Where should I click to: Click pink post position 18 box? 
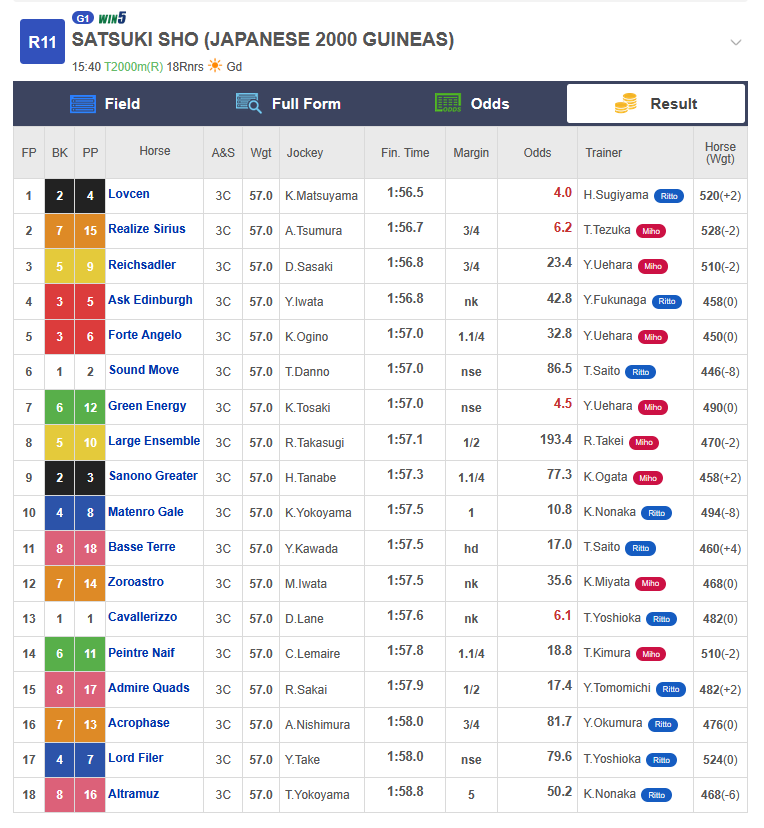coord(90,549)
